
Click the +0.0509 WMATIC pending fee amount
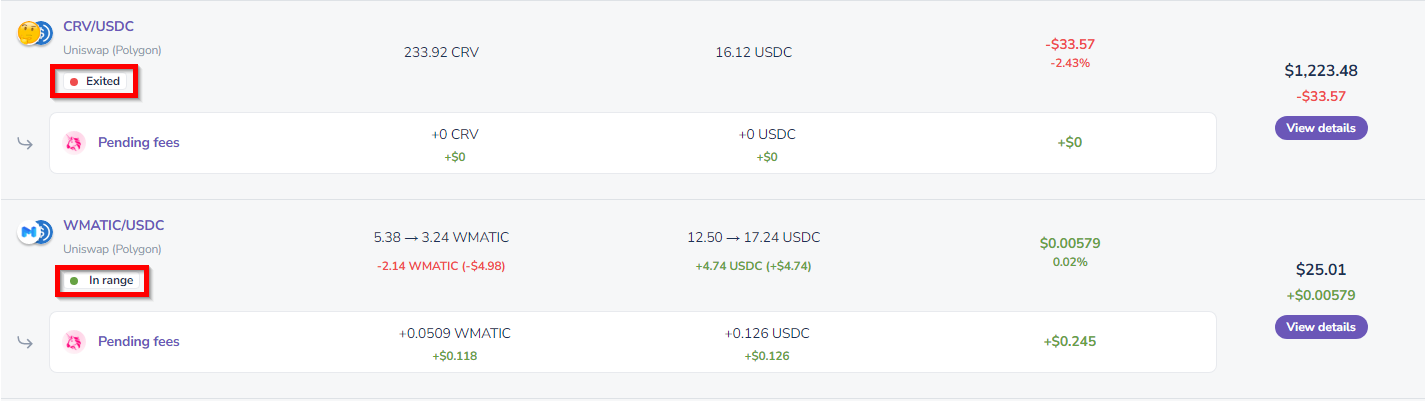coord(455,333)
